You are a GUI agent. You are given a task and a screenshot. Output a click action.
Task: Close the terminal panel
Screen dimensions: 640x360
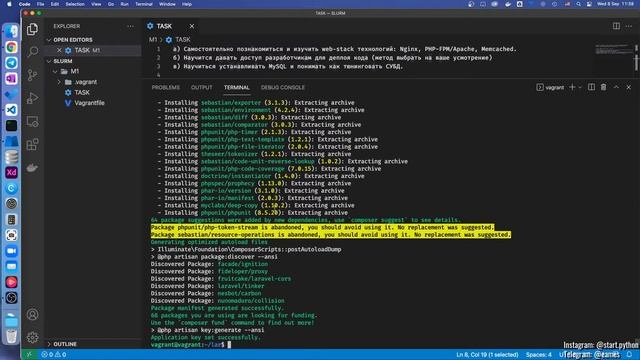(629, 87)
